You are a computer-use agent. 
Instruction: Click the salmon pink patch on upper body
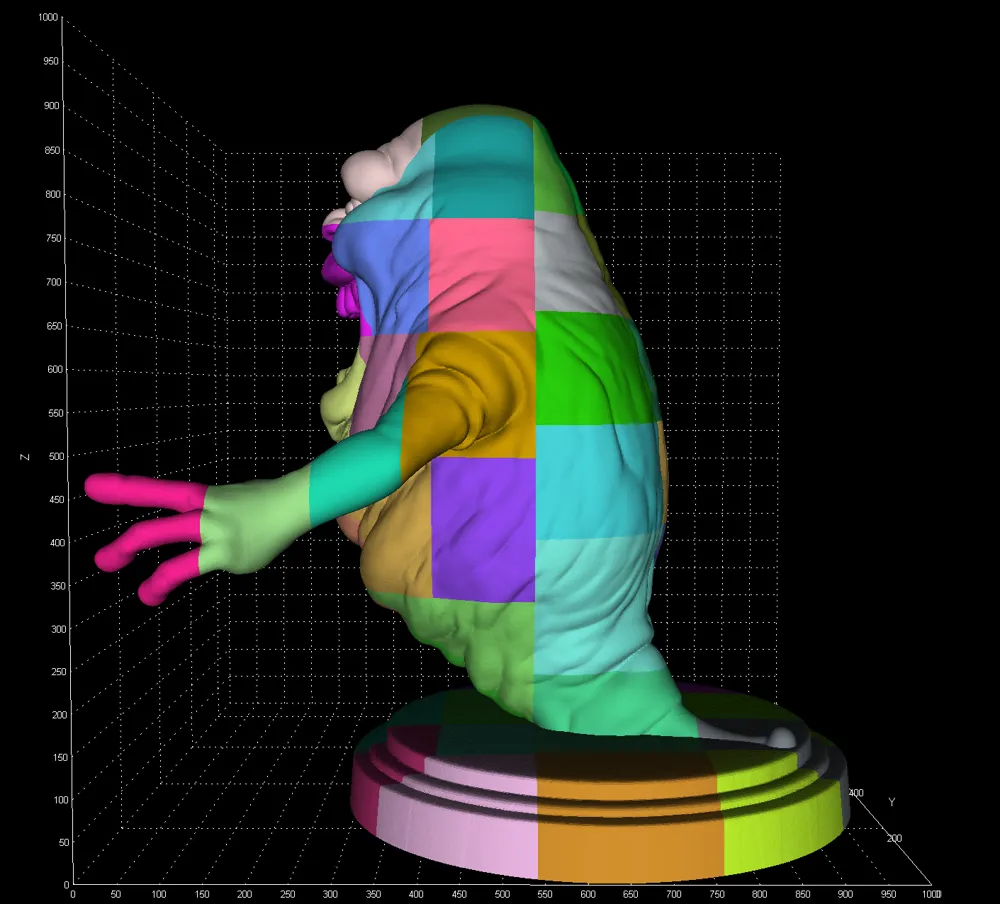click(x=482, y=275)
